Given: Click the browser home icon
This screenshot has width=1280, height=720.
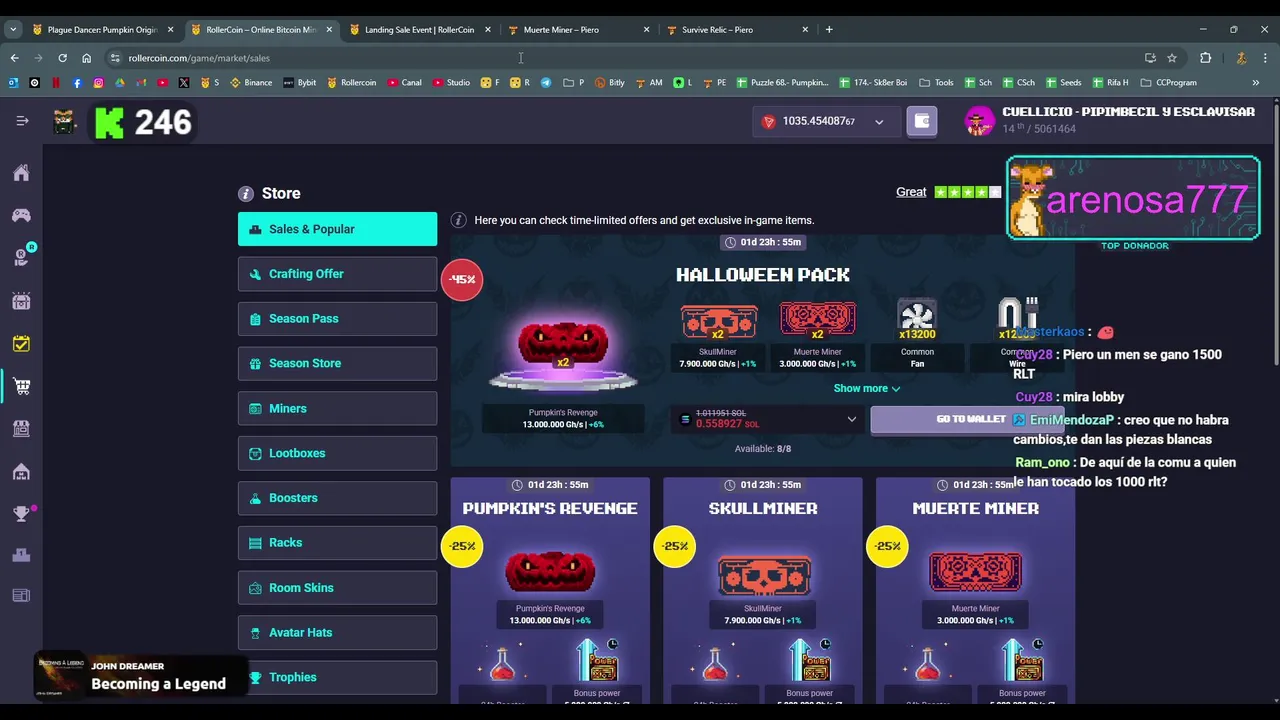Looking at the screenshot, I should pos(86,58).
